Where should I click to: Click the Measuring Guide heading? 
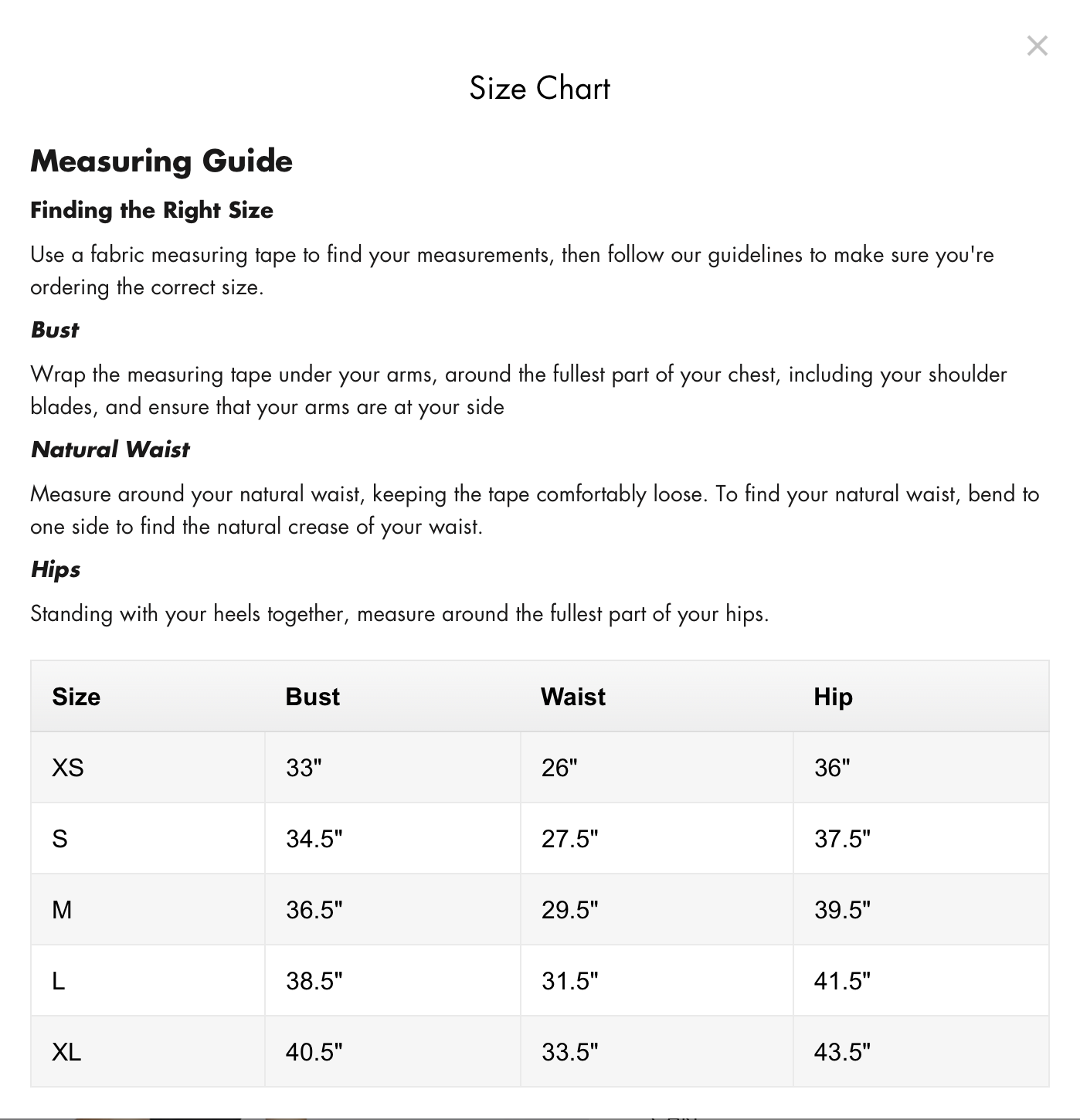(x=161, y=161)
